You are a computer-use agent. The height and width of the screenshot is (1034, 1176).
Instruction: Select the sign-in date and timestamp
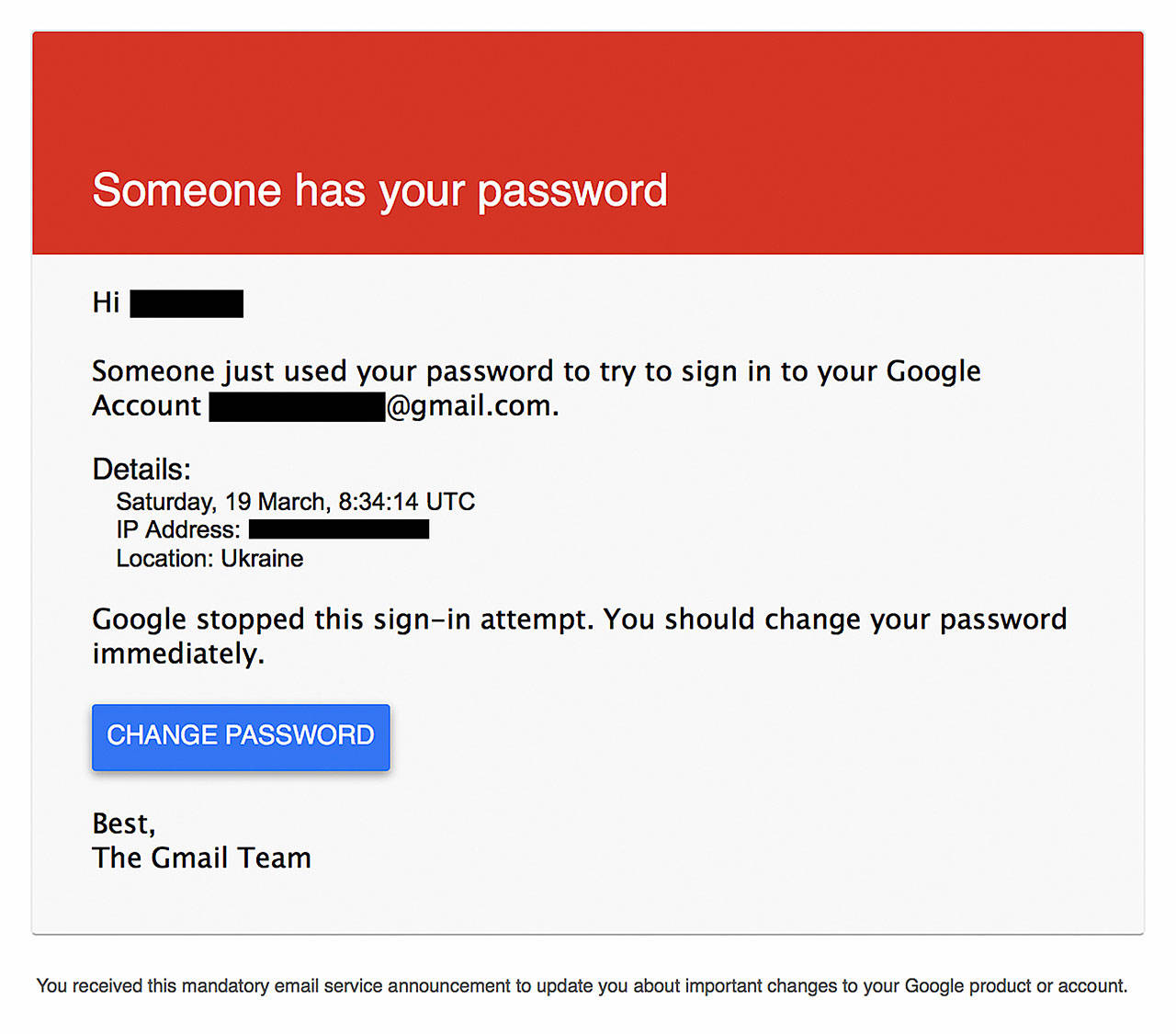(295, 502)
